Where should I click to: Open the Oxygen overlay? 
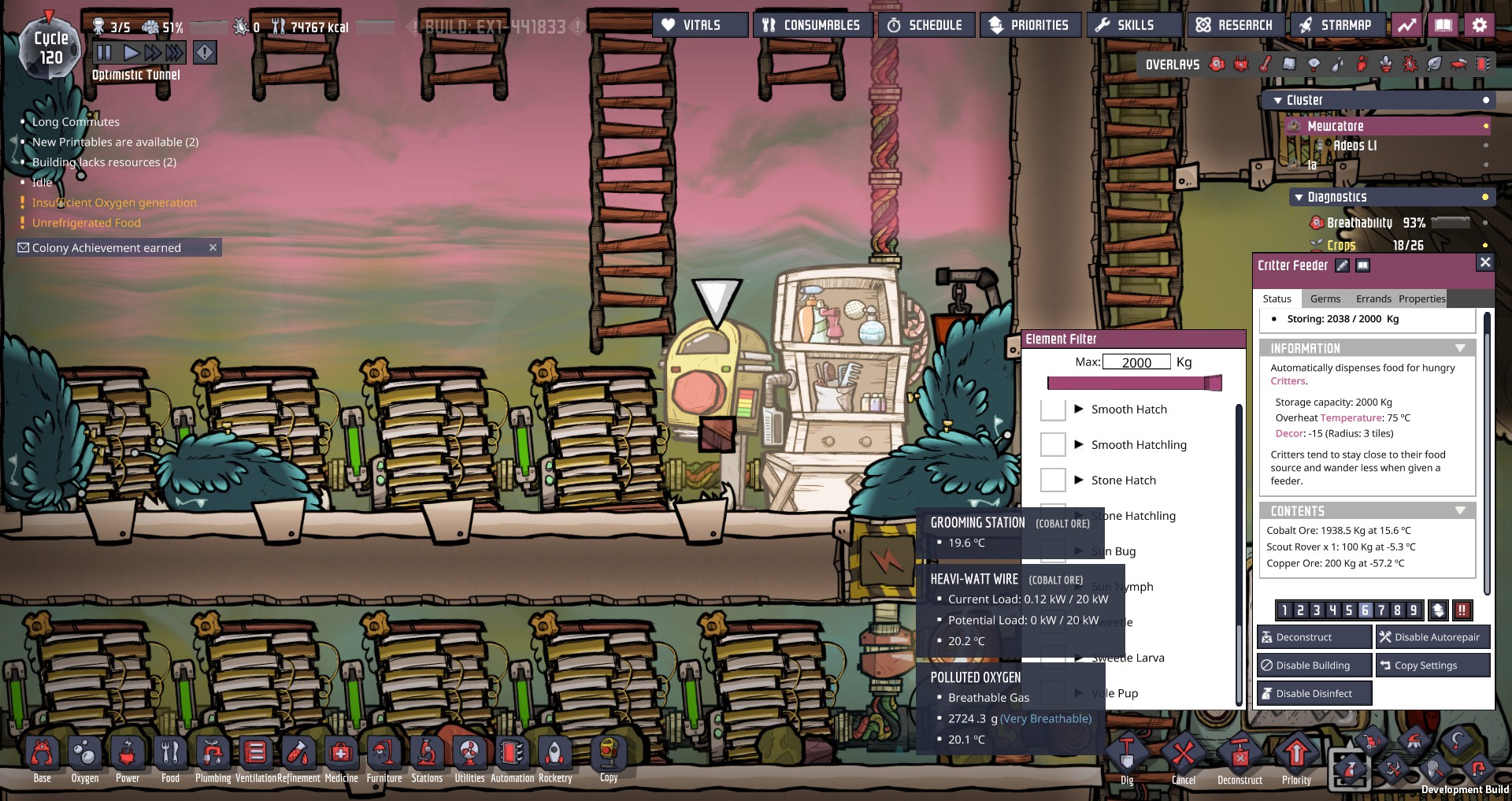(x=1217, y=65)
